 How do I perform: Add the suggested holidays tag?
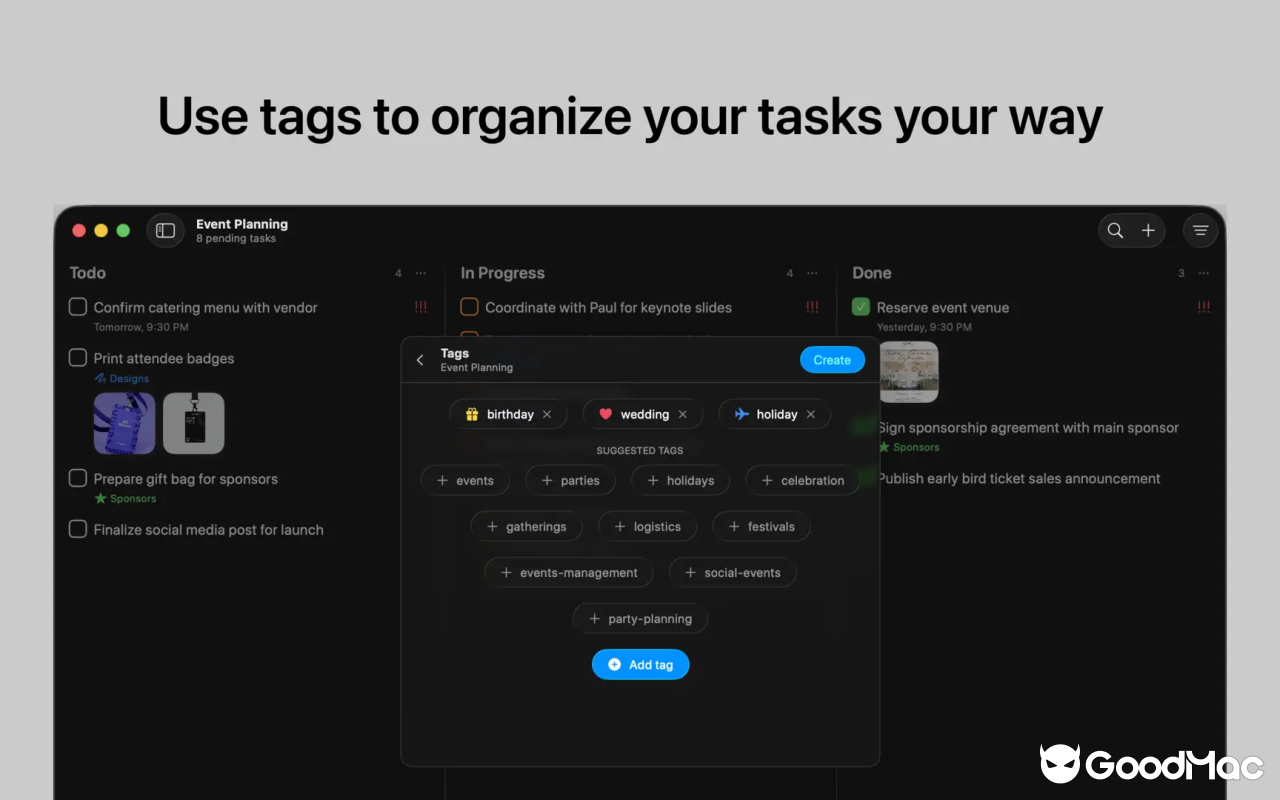click(680, 480)
